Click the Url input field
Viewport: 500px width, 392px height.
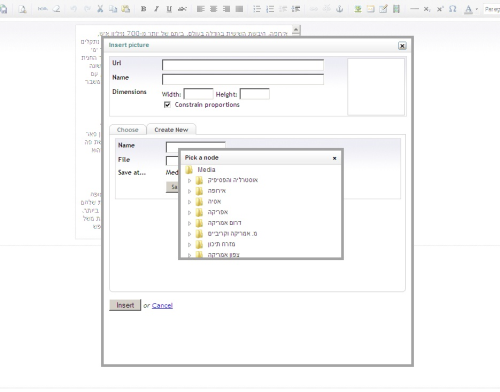pos(243,65)
